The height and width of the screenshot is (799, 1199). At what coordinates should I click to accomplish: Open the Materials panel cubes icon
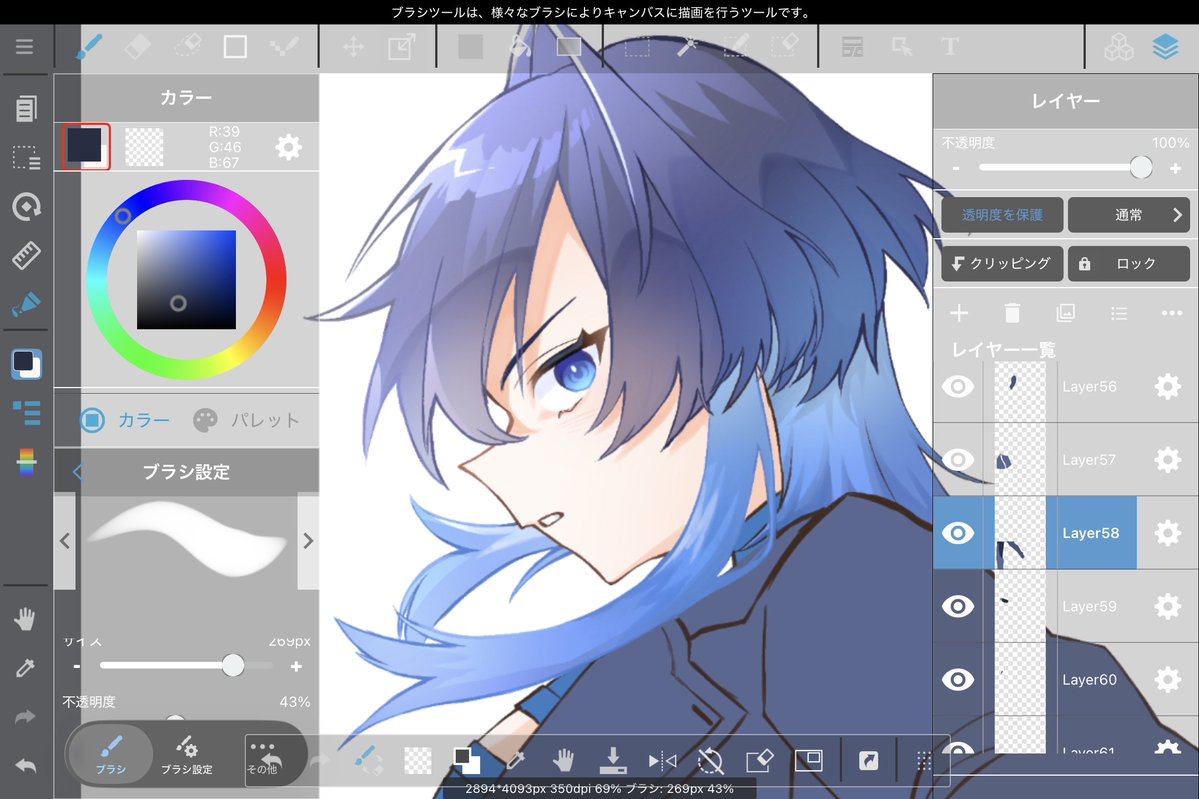pyautogui.click(x=1119, y=47)
